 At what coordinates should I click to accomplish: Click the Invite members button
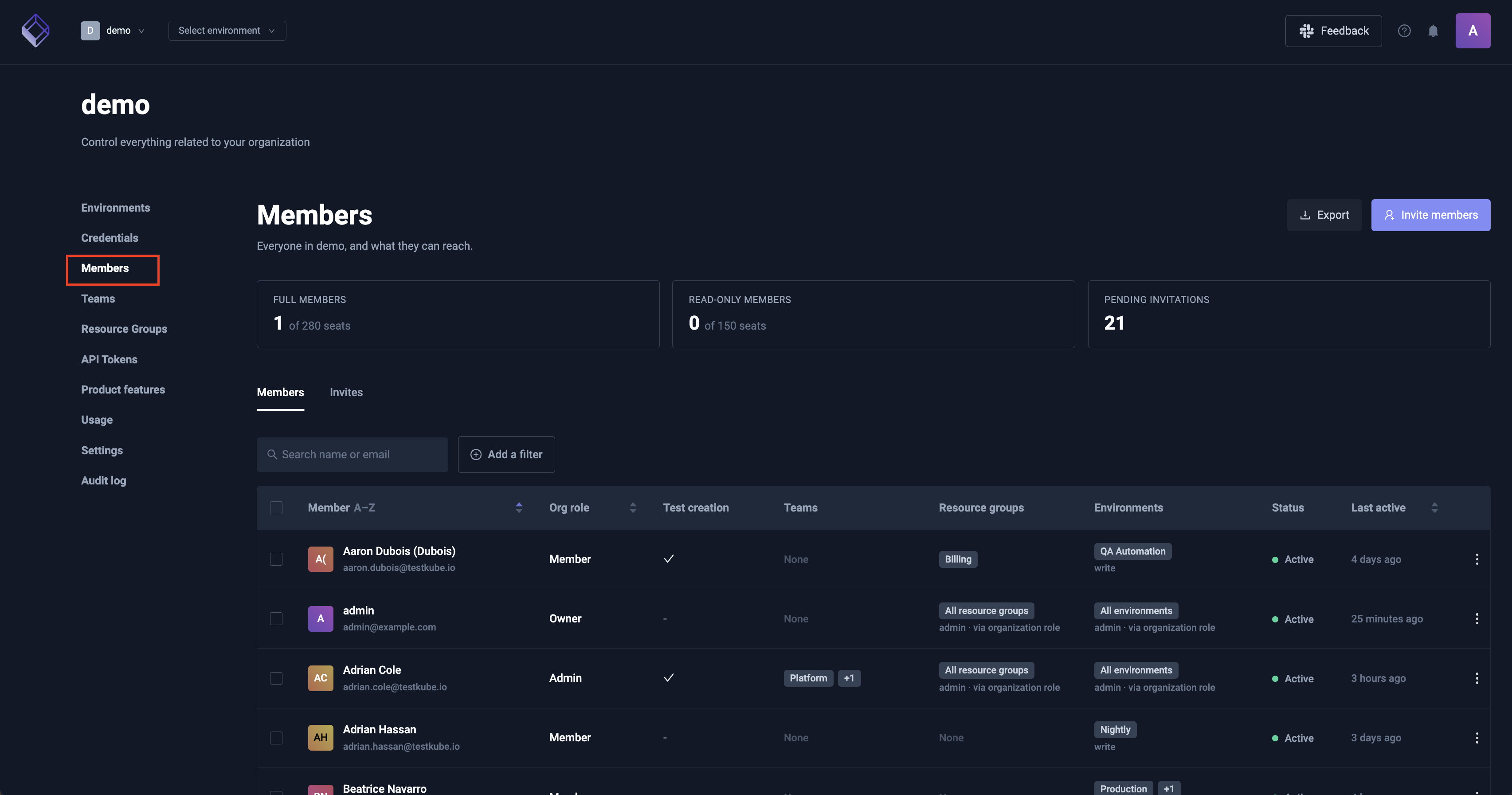pos(1430,215)
